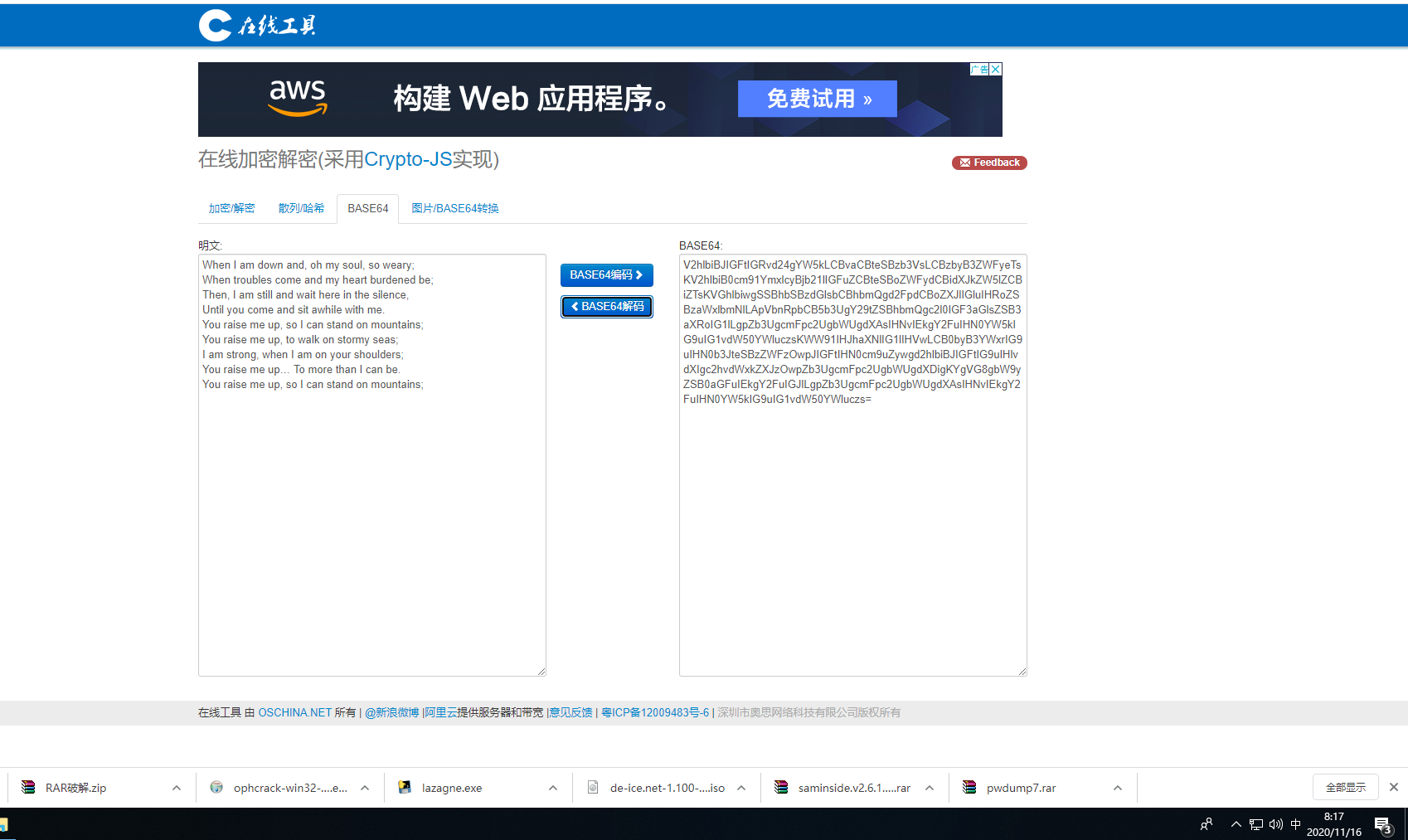Expand options for saminside rar download
Viewport: 1408px width, 840px height.
(930, 788)
